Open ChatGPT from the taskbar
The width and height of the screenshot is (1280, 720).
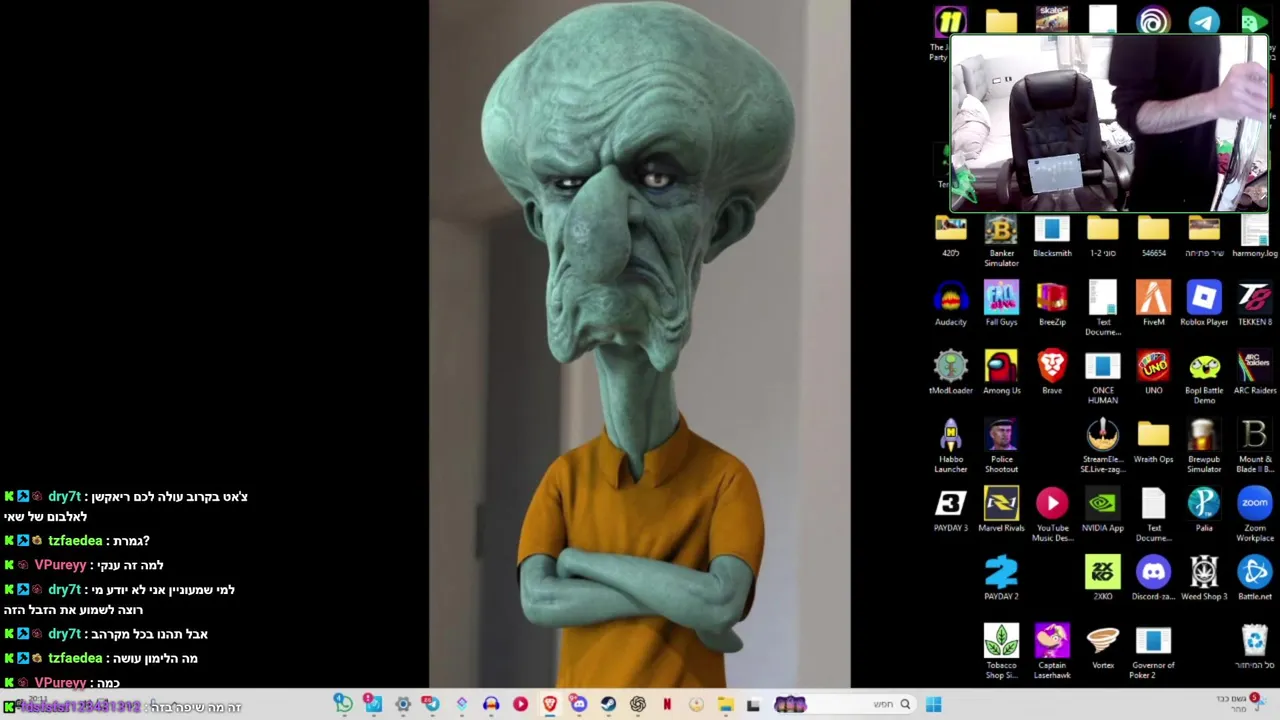(x=637, y=705)
